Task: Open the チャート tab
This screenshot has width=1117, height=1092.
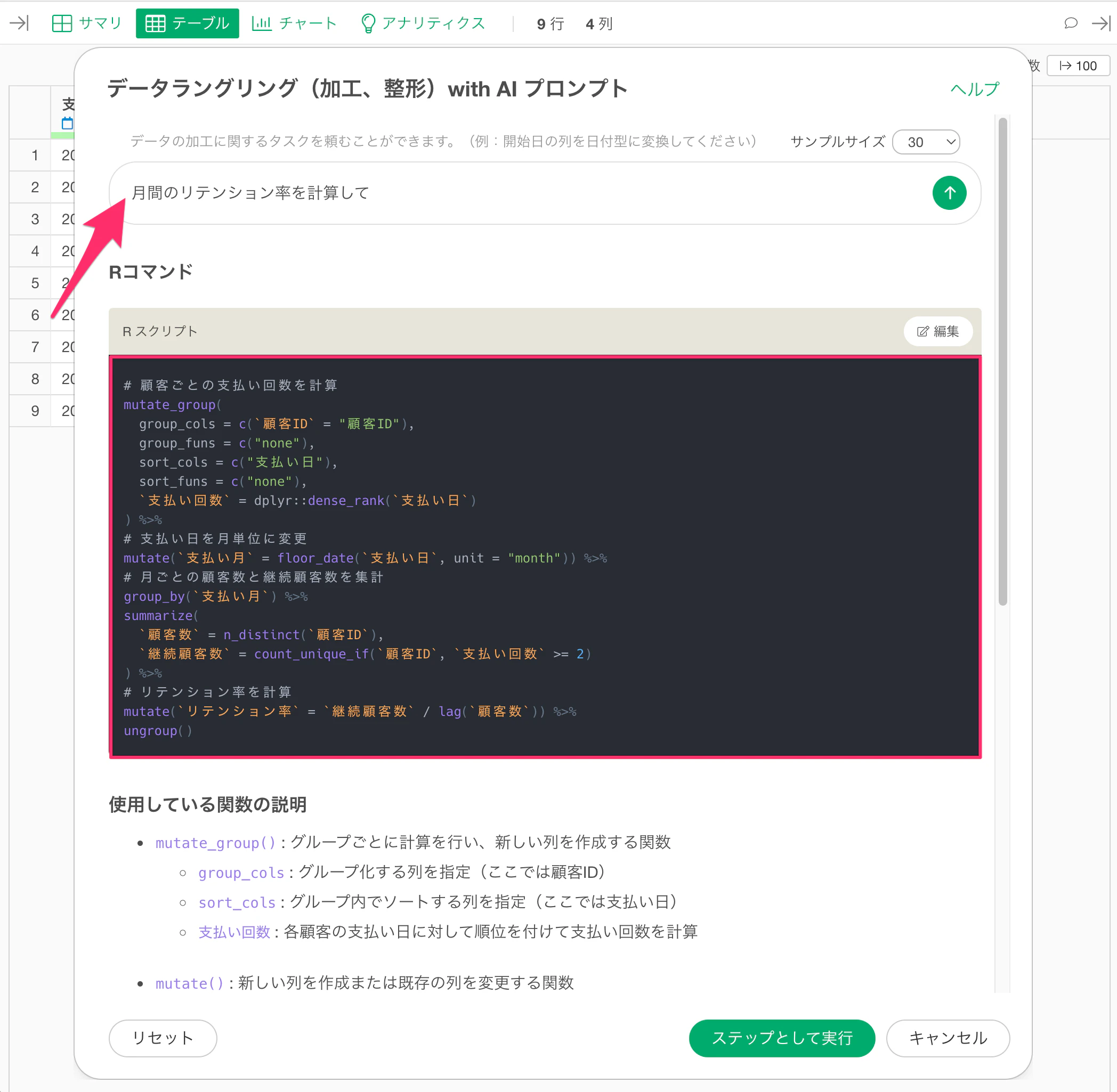Action: (x=294, y=23)
